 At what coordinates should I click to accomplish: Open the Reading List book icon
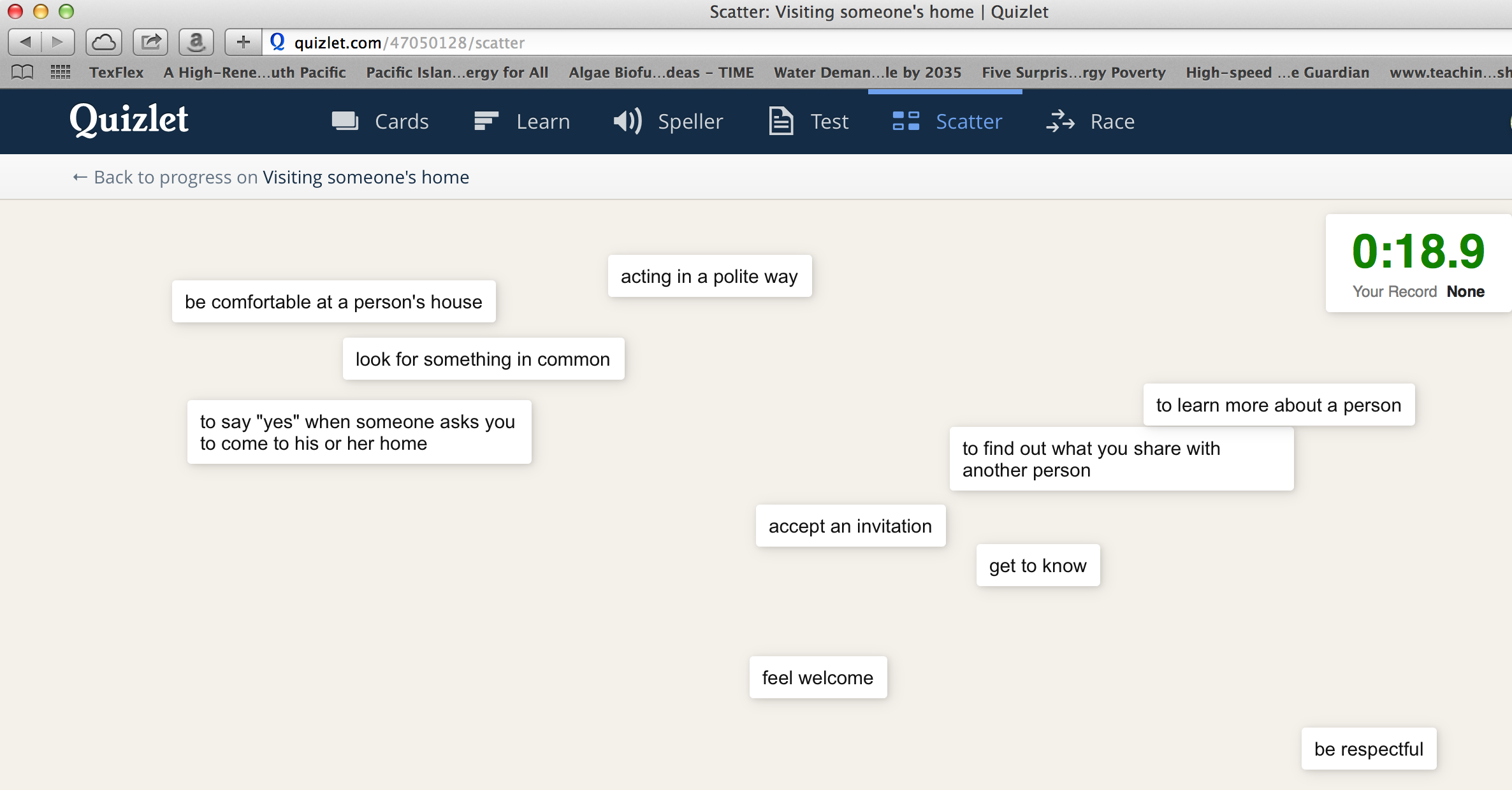[22, 73]
